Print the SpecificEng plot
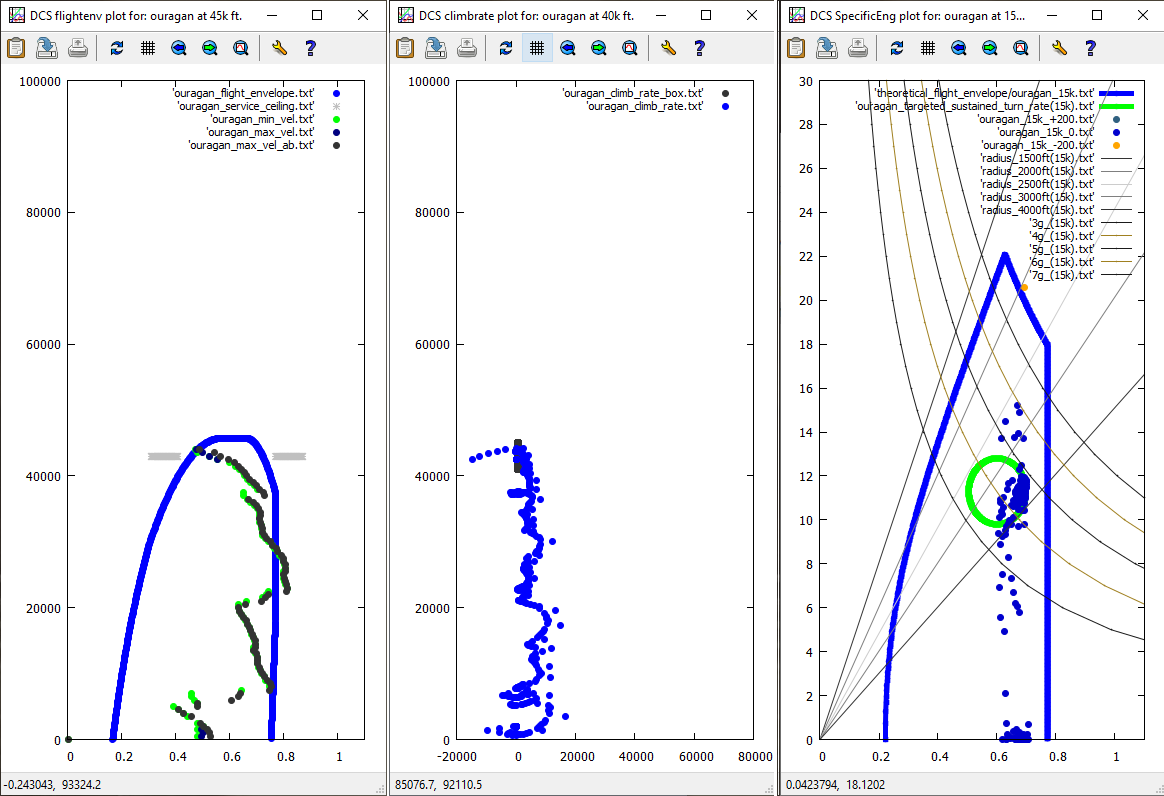The image size is (1164, 796). [857, 47]
